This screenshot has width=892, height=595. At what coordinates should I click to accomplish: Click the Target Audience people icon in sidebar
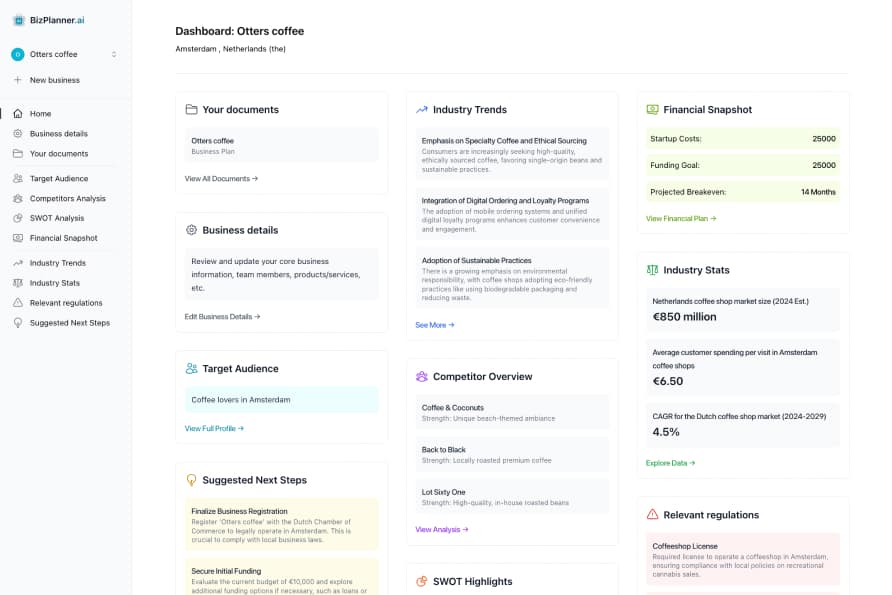tap(18, 178)
